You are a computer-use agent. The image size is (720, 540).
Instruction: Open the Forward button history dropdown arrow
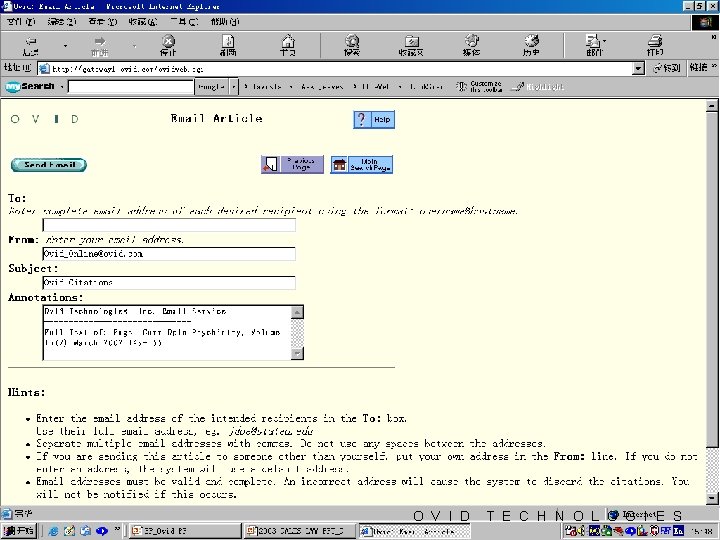click(x=134, y=45)
